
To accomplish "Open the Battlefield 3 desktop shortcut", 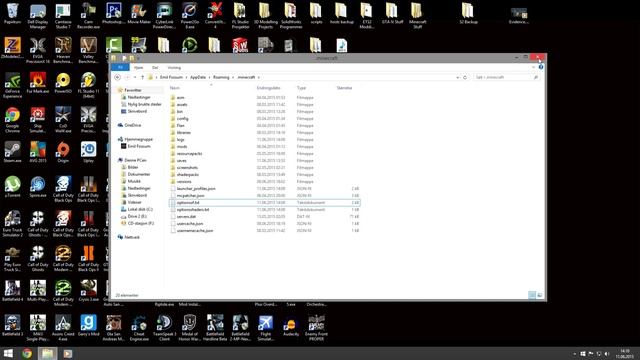I will point(12,325).
